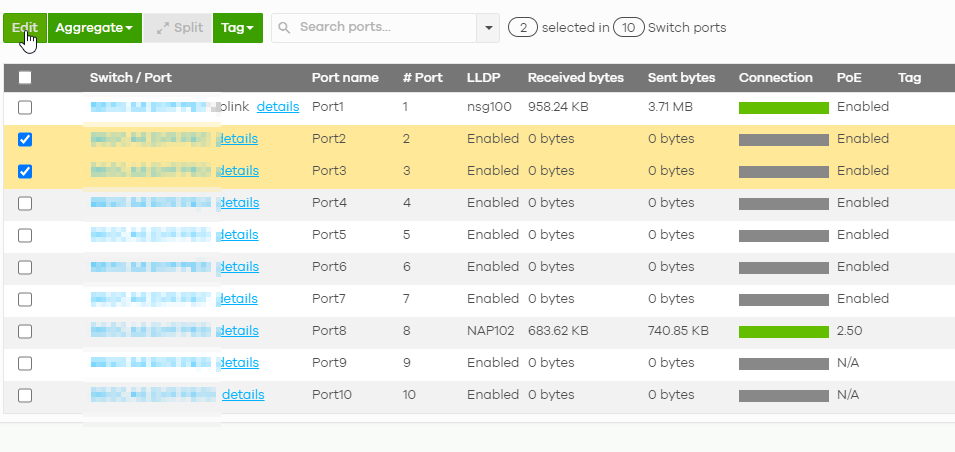Open the Tag dropdown menu
The width and height of the screenshot is (955, 452).
(x=237, y=28)
